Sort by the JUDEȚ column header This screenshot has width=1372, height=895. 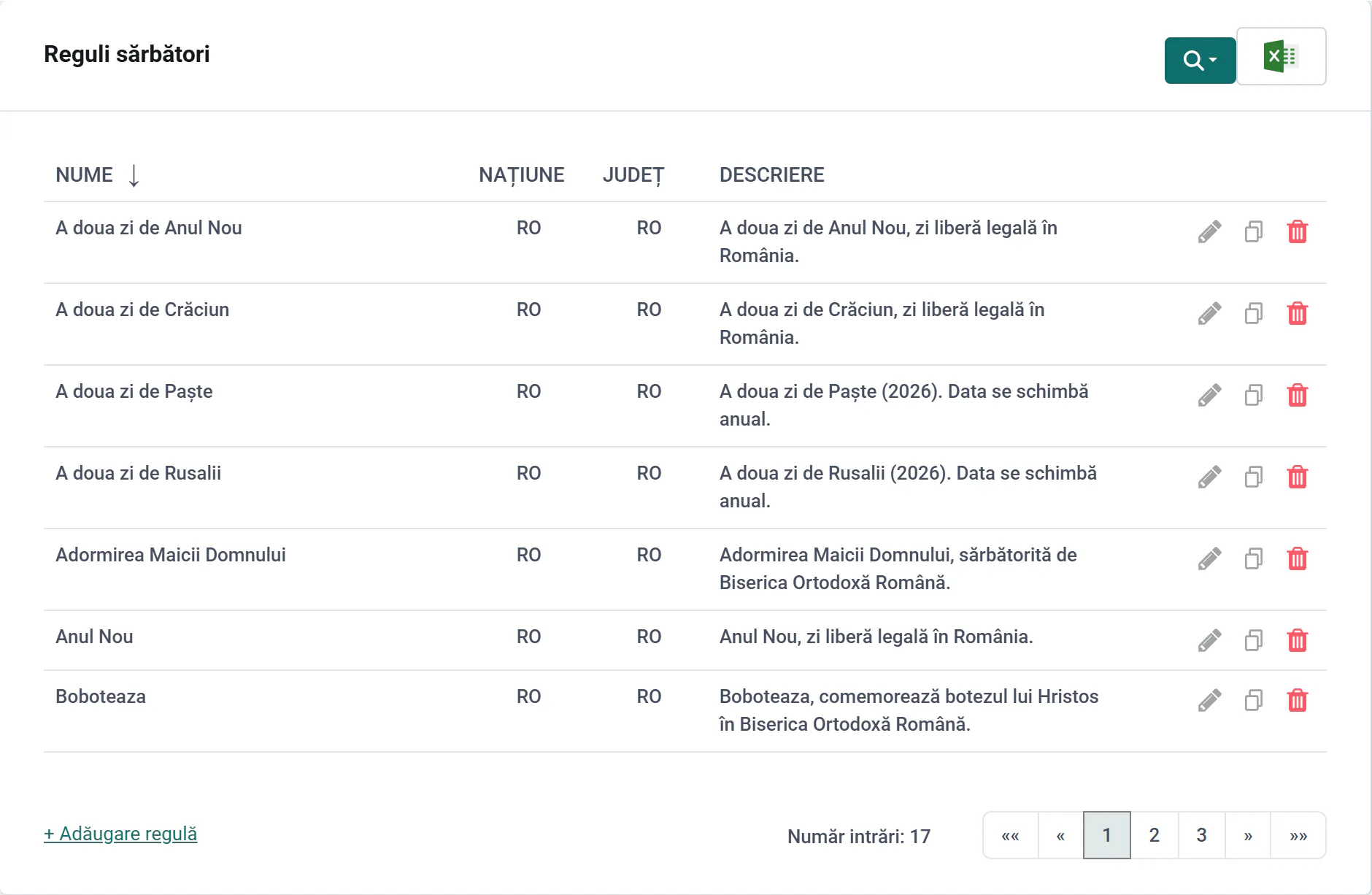[x=633, y=175]
